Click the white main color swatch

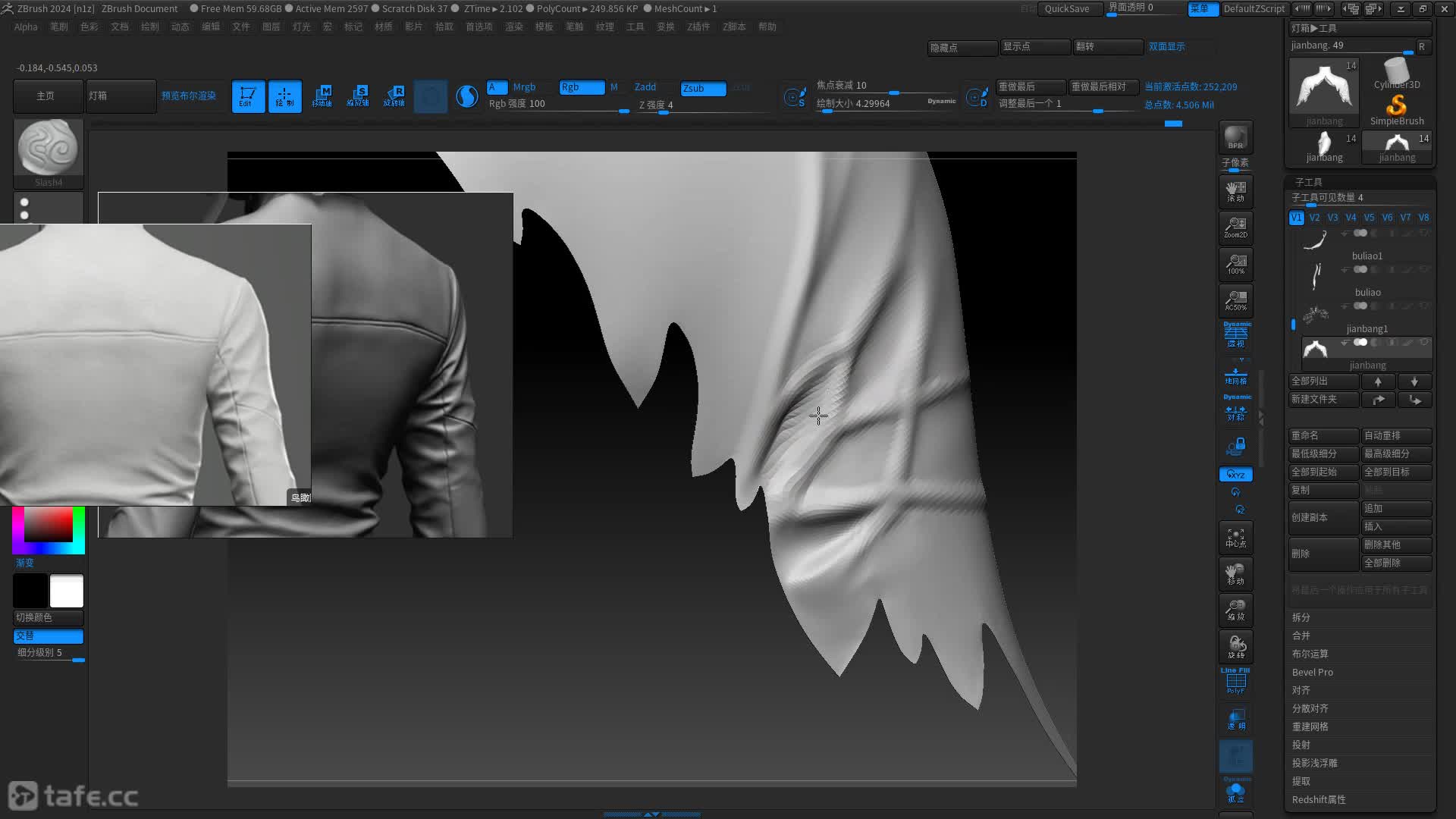click(67, 591)
